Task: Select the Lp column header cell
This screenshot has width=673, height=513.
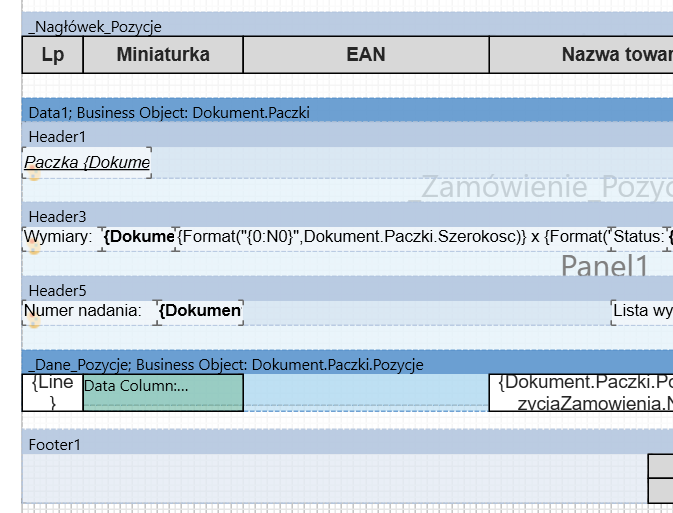Action: click(53, 55)
